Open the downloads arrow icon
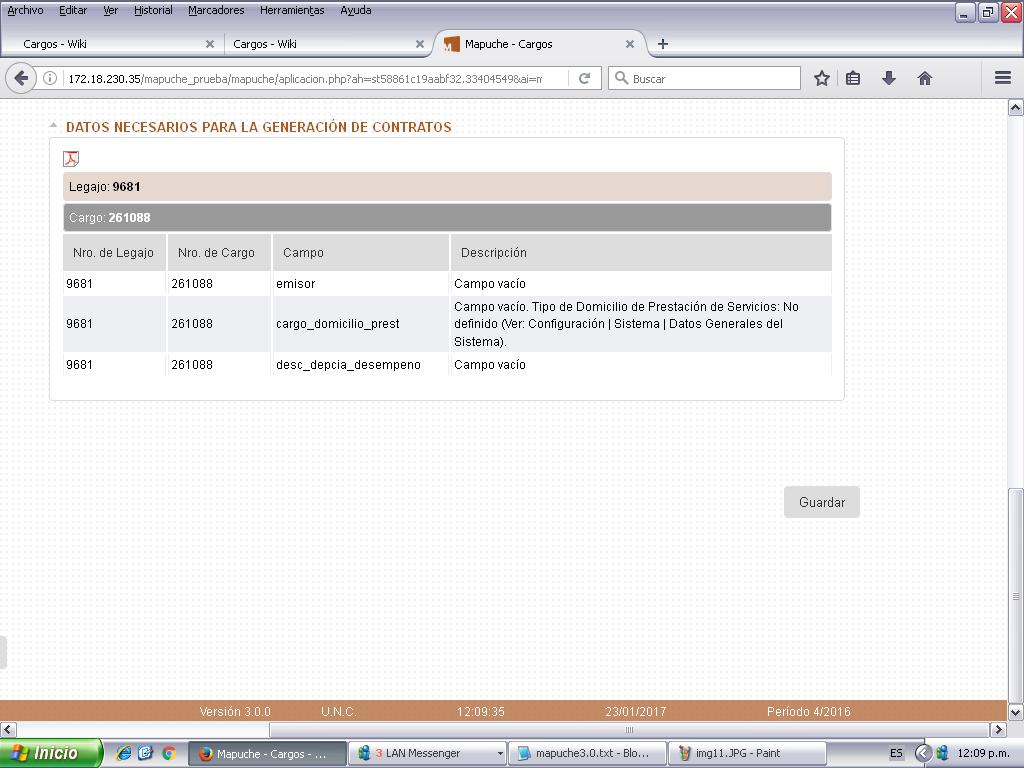Screen dimensions: 1024x768 point(888,78)
